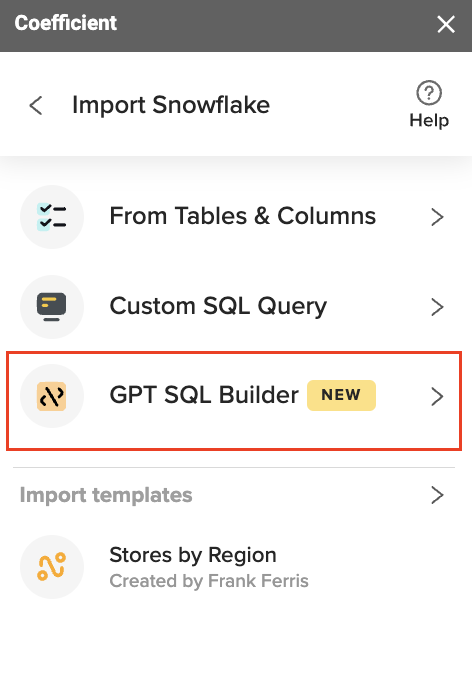Click the Help label text

click(x=429, y=120)
